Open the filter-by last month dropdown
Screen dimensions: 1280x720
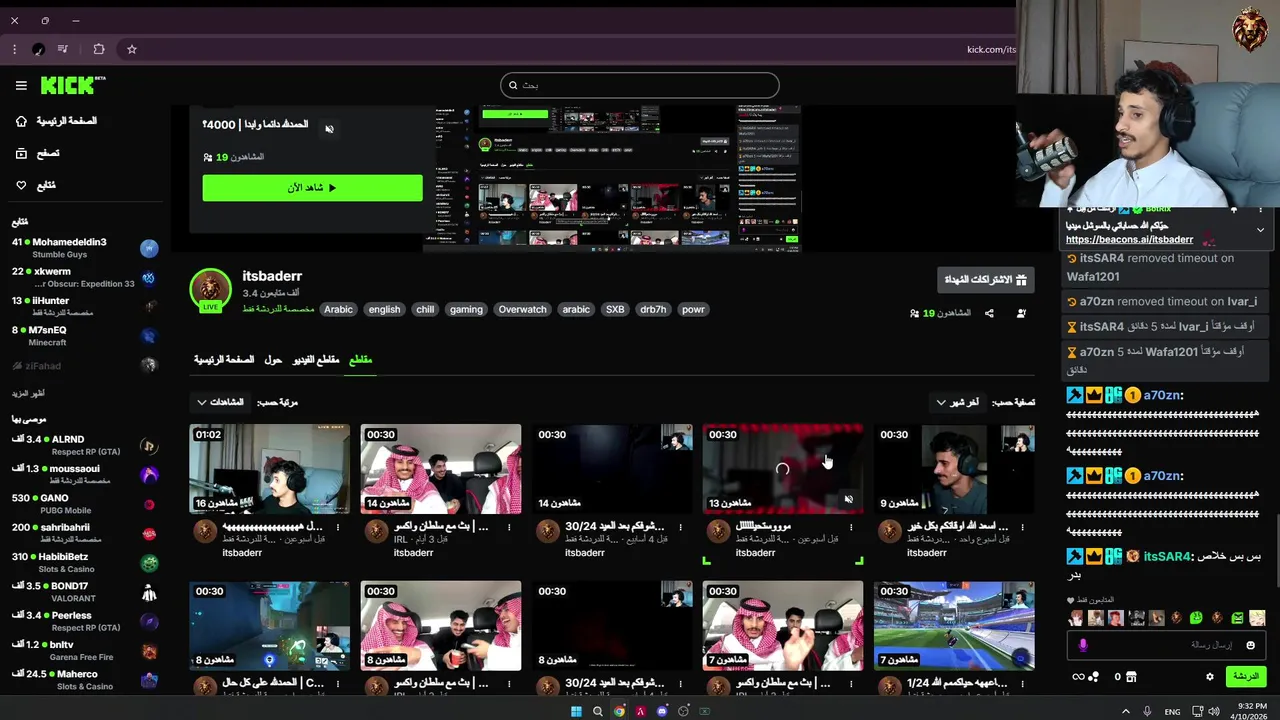click(958, 402)
